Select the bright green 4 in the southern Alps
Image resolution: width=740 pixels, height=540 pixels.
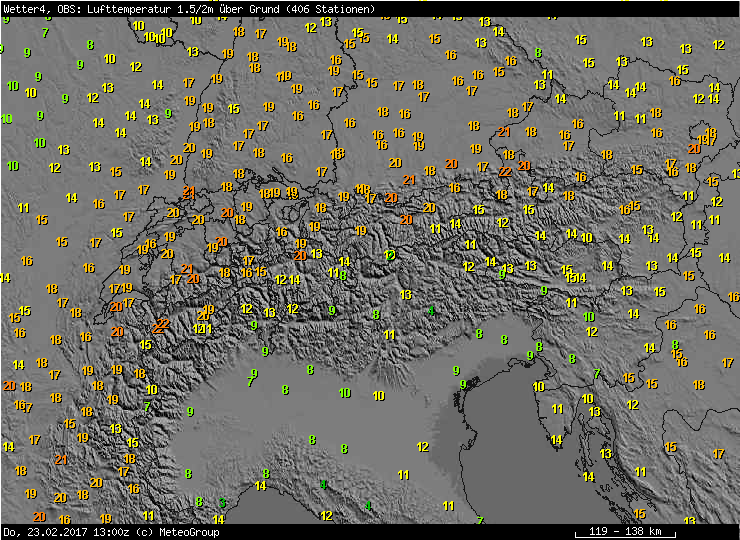point(431,311)
